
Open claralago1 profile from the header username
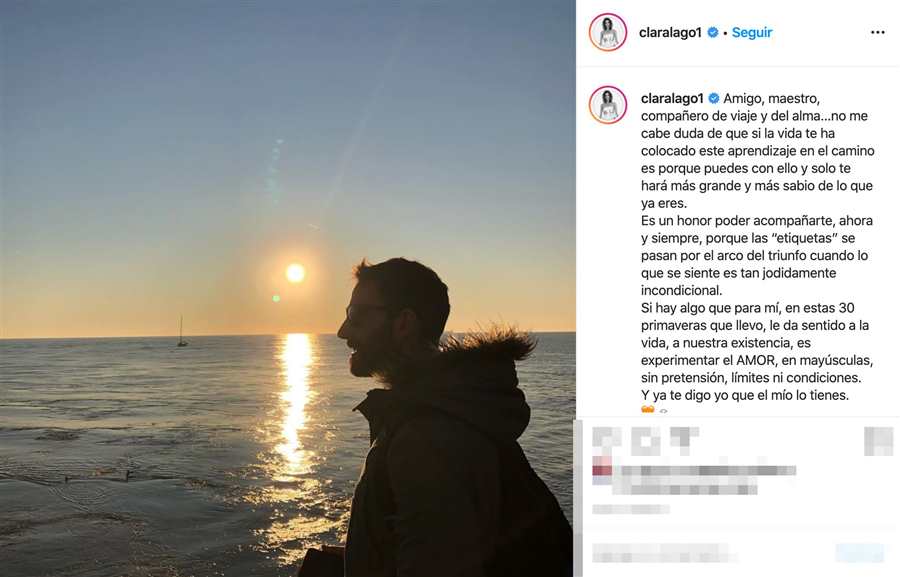[x=670, y=32]
